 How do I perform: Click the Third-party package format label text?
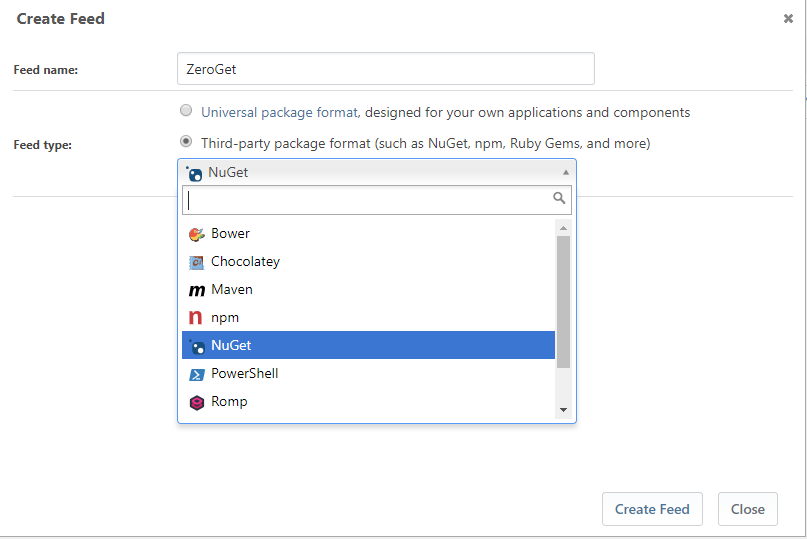[426, 143]
